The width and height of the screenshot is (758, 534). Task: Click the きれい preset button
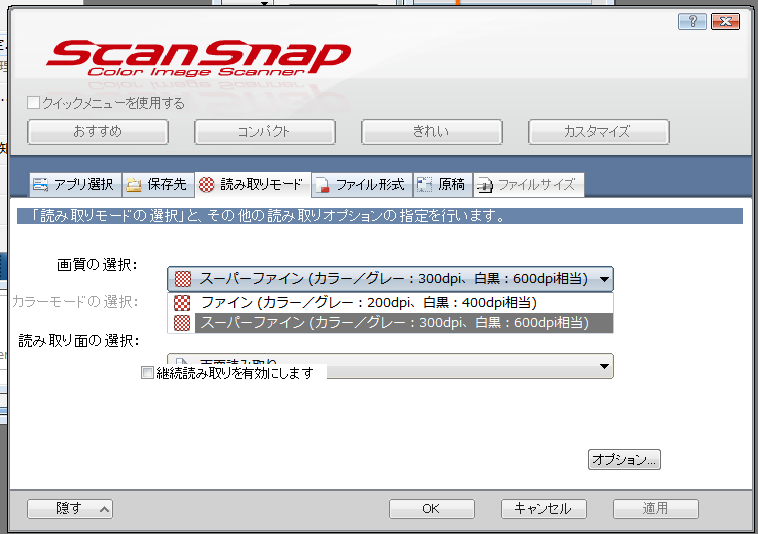point(431,132)
